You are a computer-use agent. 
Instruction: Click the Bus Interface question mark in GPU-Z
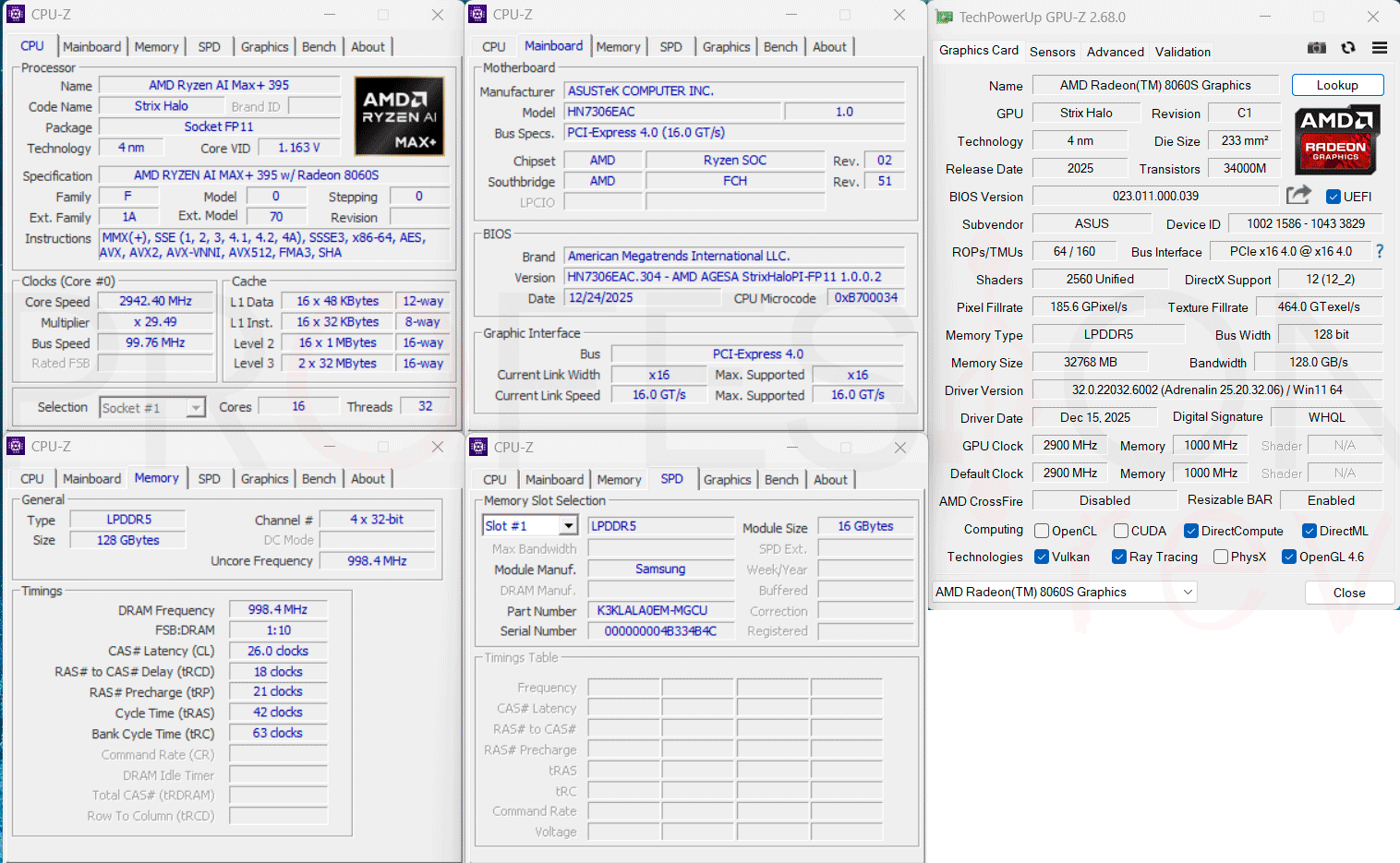point(1380,251)
